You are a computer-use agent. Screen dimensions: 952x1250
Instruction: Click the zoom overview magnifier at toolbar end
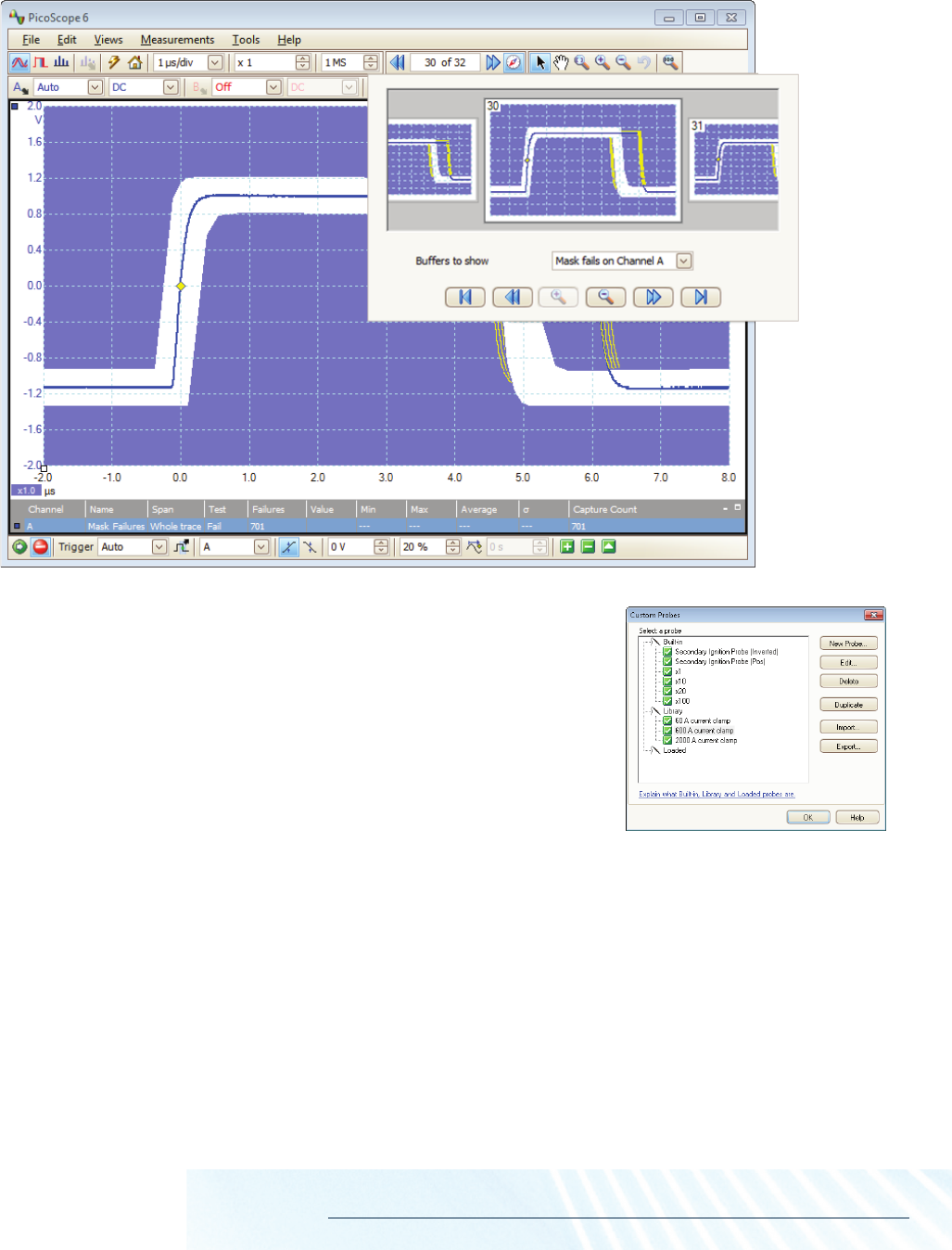tap(670, 62)
